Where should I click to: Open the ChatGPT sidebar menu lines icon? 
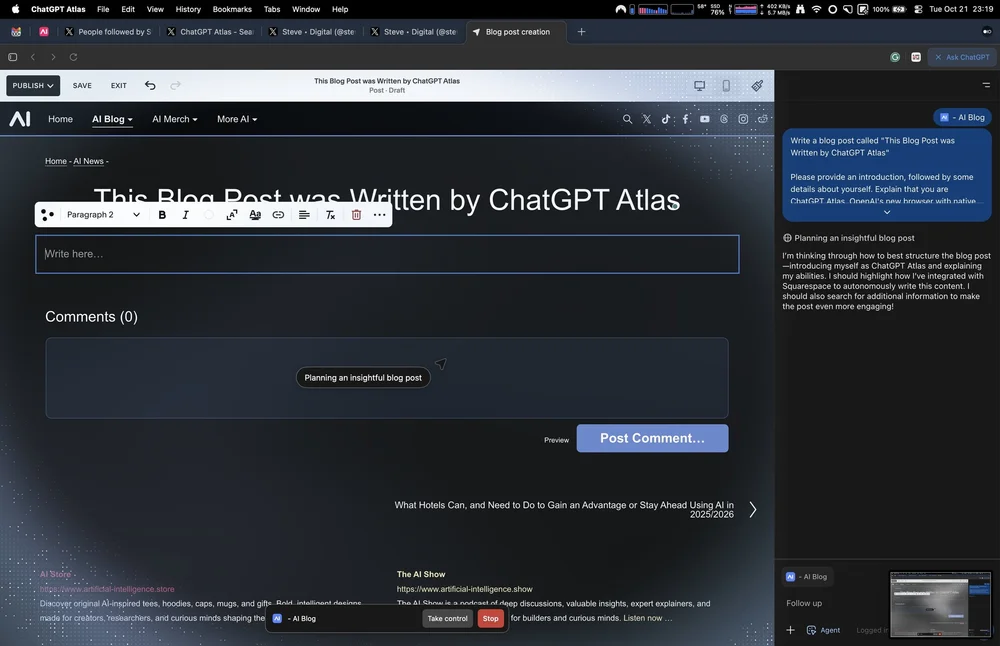click(x=986, y=85)
